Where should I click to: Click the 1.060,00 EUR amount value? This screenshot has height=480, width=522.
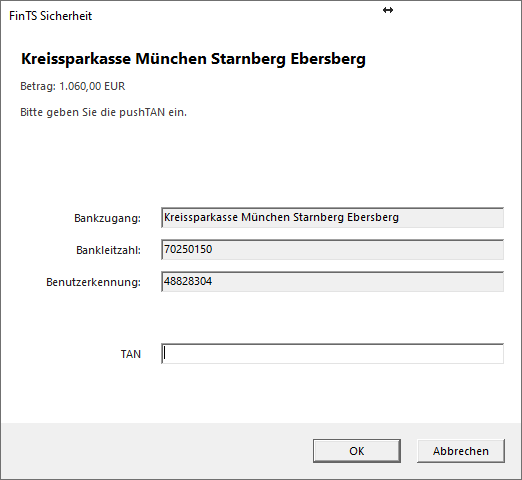tap(92, 86)
